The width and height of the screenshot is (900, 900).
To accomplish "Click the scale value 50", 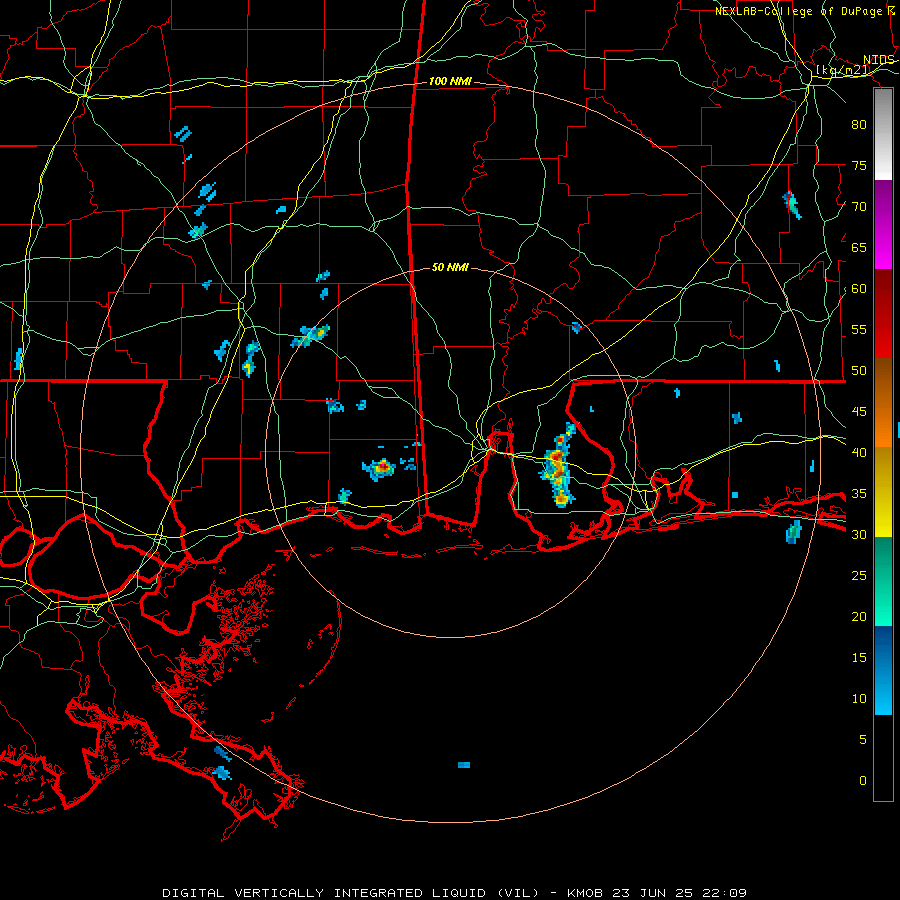I will click(x=859, y=371).
